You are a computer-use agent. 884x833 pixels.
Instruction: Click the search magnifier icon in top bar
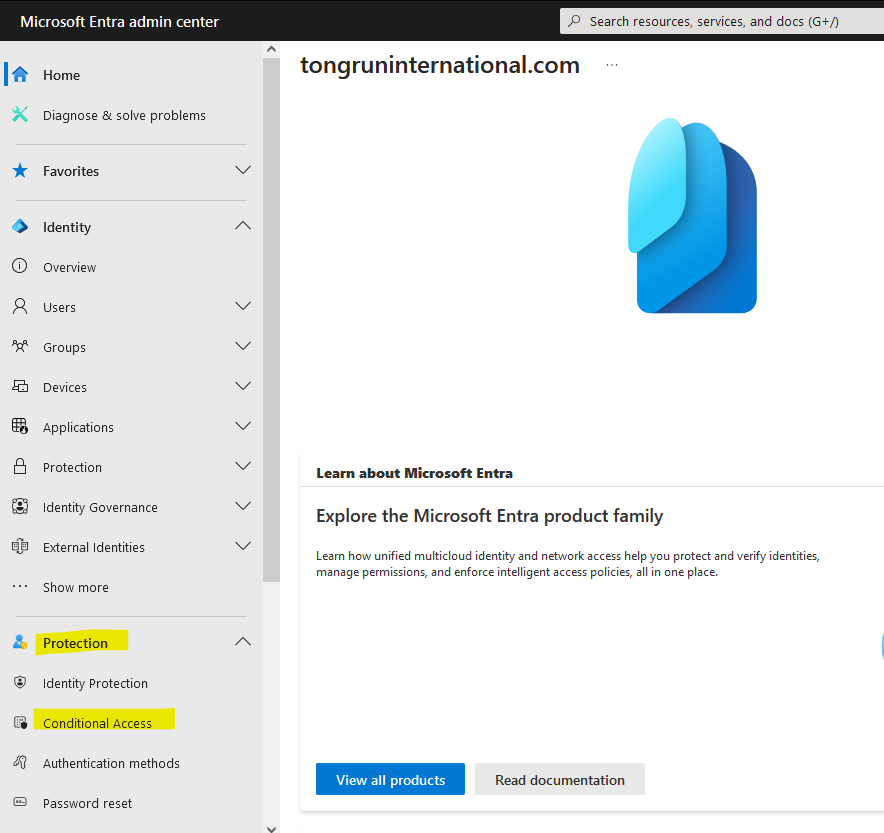(574, 21)
